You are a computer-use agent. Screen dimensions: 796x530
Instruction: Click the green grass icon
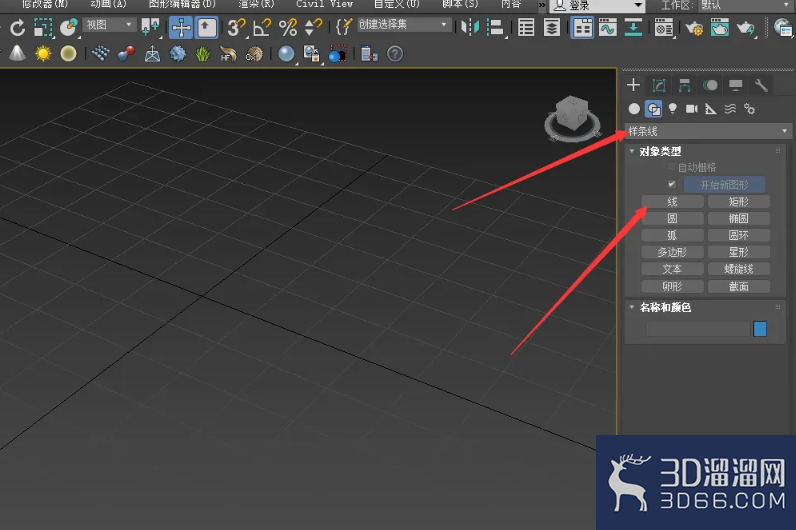pyautogui.click(x=203, y=53)
